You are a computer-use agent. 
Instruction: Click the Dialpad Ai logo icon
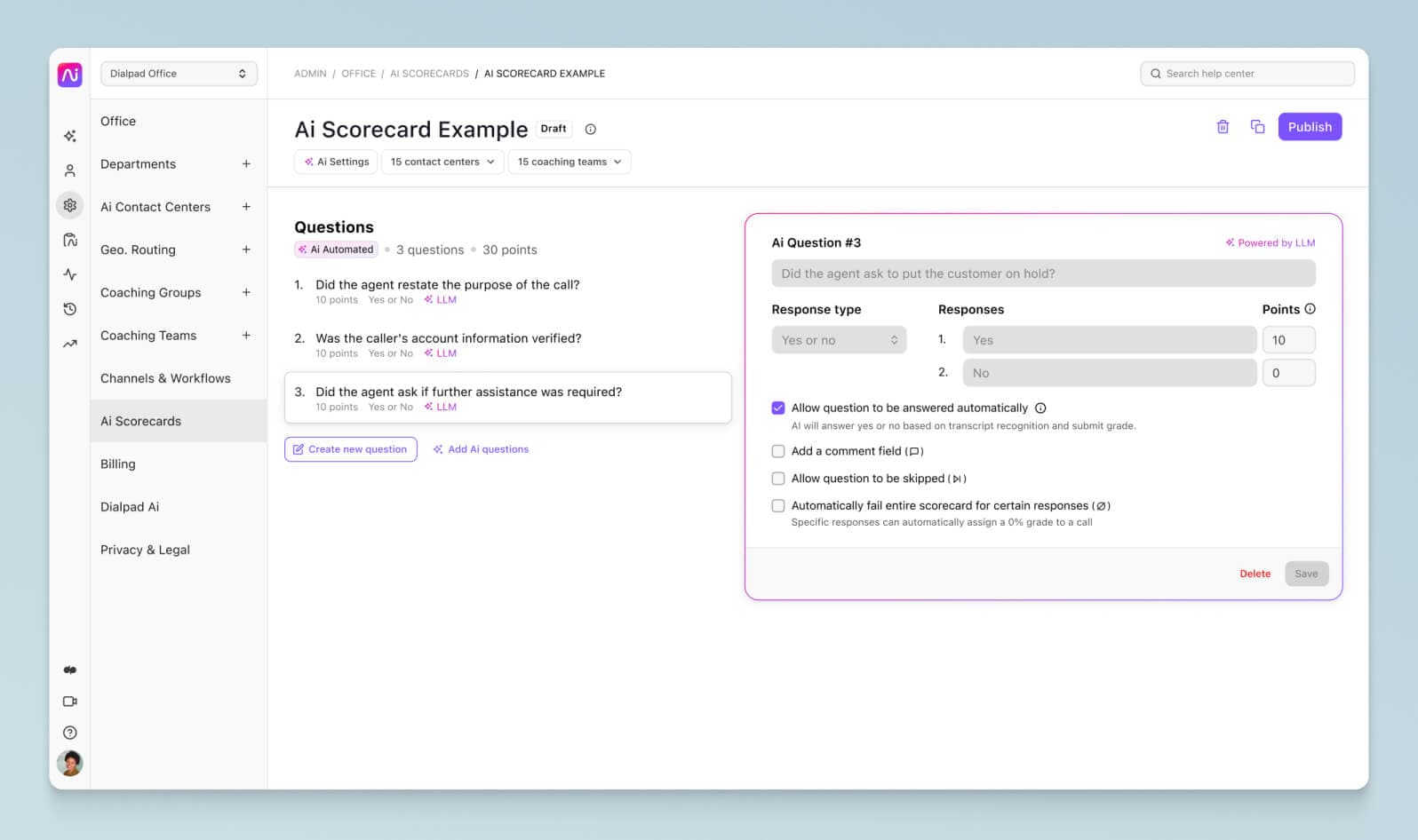point(70,75)
